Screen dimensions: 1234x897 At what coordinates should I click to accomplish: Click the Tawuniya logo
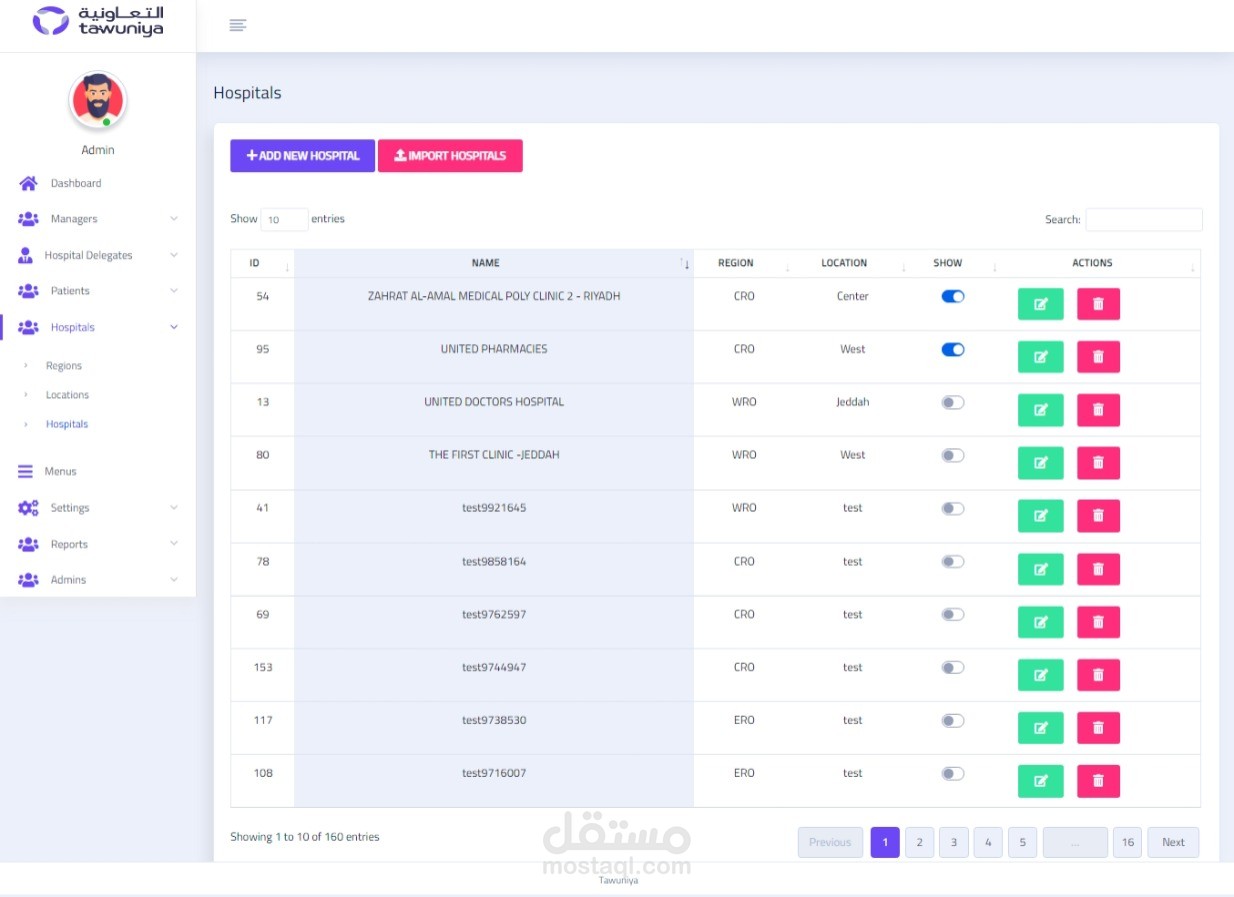tap(97, 21)
